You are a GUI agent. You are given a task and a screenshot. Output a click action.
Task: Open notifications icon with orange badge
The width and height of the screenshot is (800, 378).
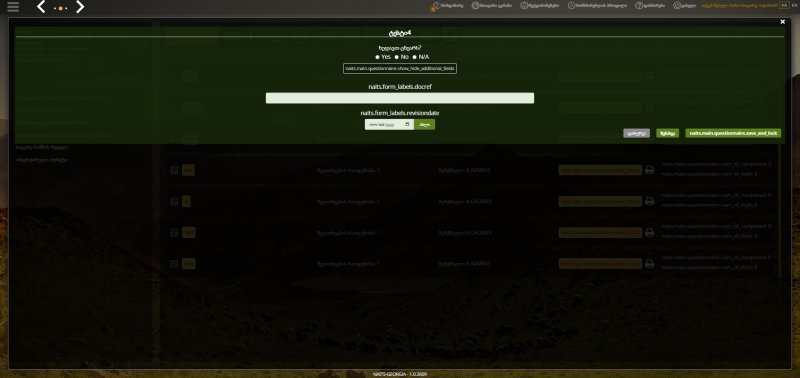pos(435,6)
